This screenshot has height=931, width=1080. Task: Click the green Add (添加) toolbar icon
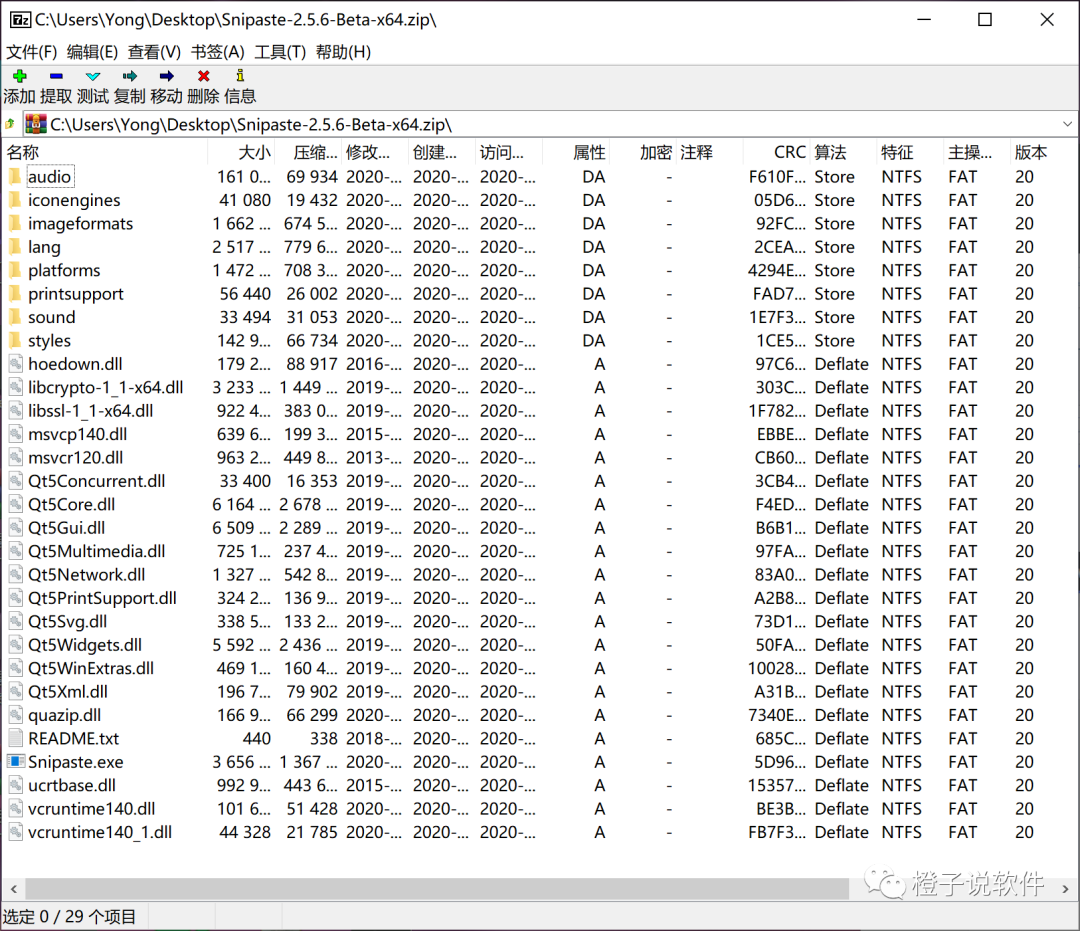tap(20, 76)
